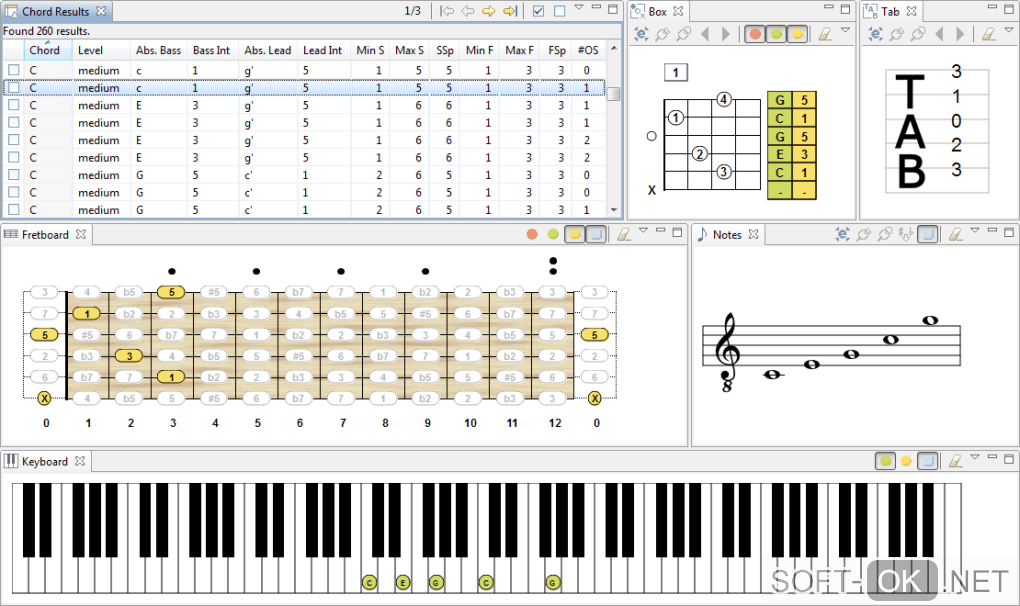Toggle red circle mode in Box toolbar
Screen dimensions: 1020x606
(755, 34)
